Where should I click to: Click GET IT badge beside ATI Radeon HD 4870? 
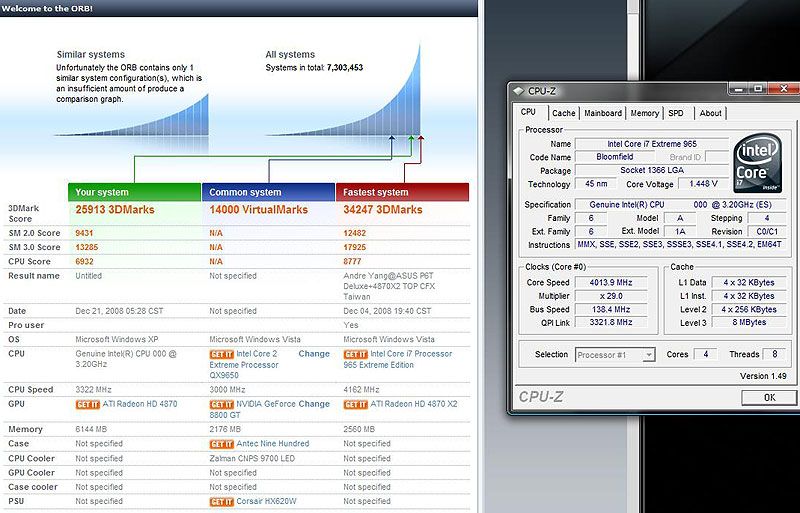pyautogui.click(x=87, y=404)
